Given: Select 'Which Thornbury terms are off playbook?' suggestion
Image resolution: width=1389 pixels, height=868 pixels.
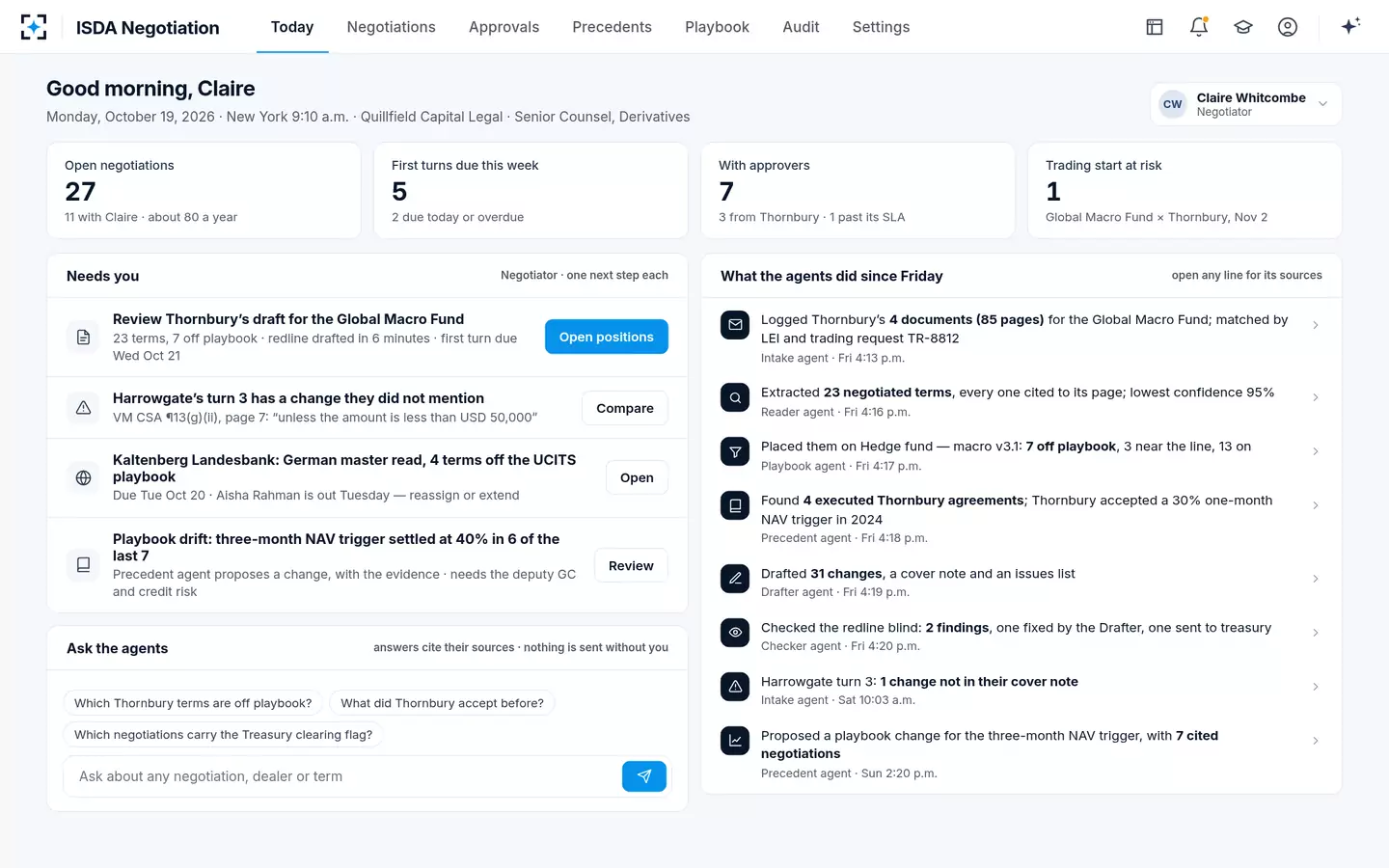Looking at the screenshot, I should (x=193, y=703).
